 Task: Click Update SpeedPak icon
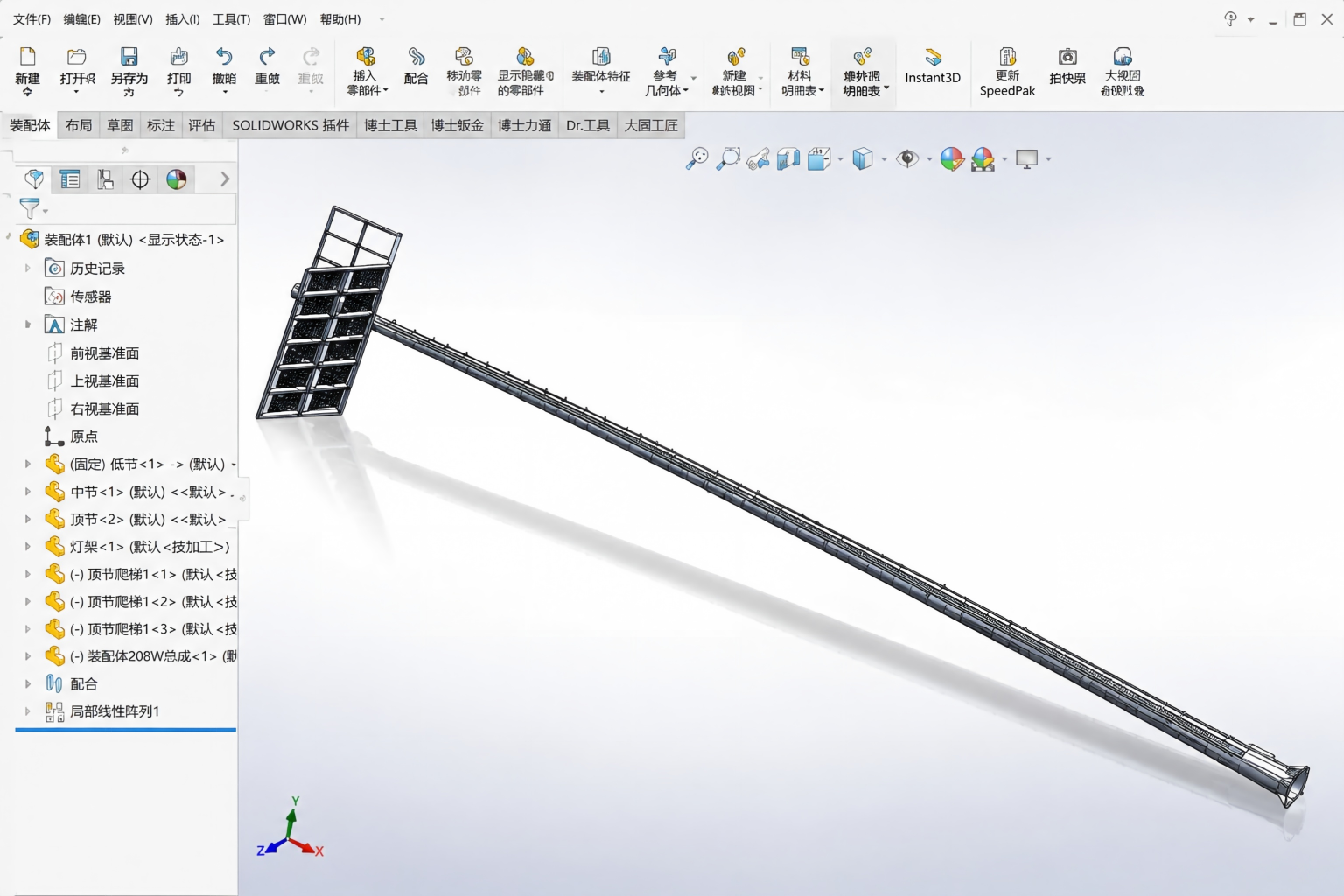click(1007, 57)
